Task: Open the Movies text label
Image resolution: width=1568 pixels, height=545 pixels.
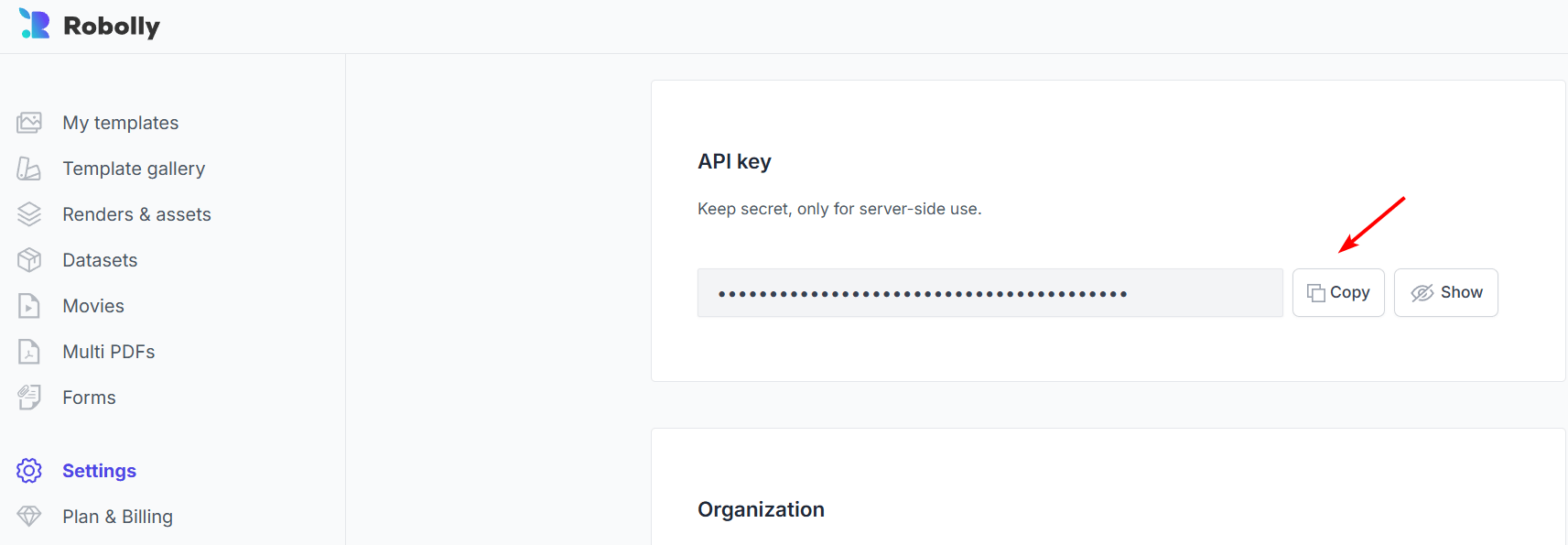Action: [x=93, y=306]
